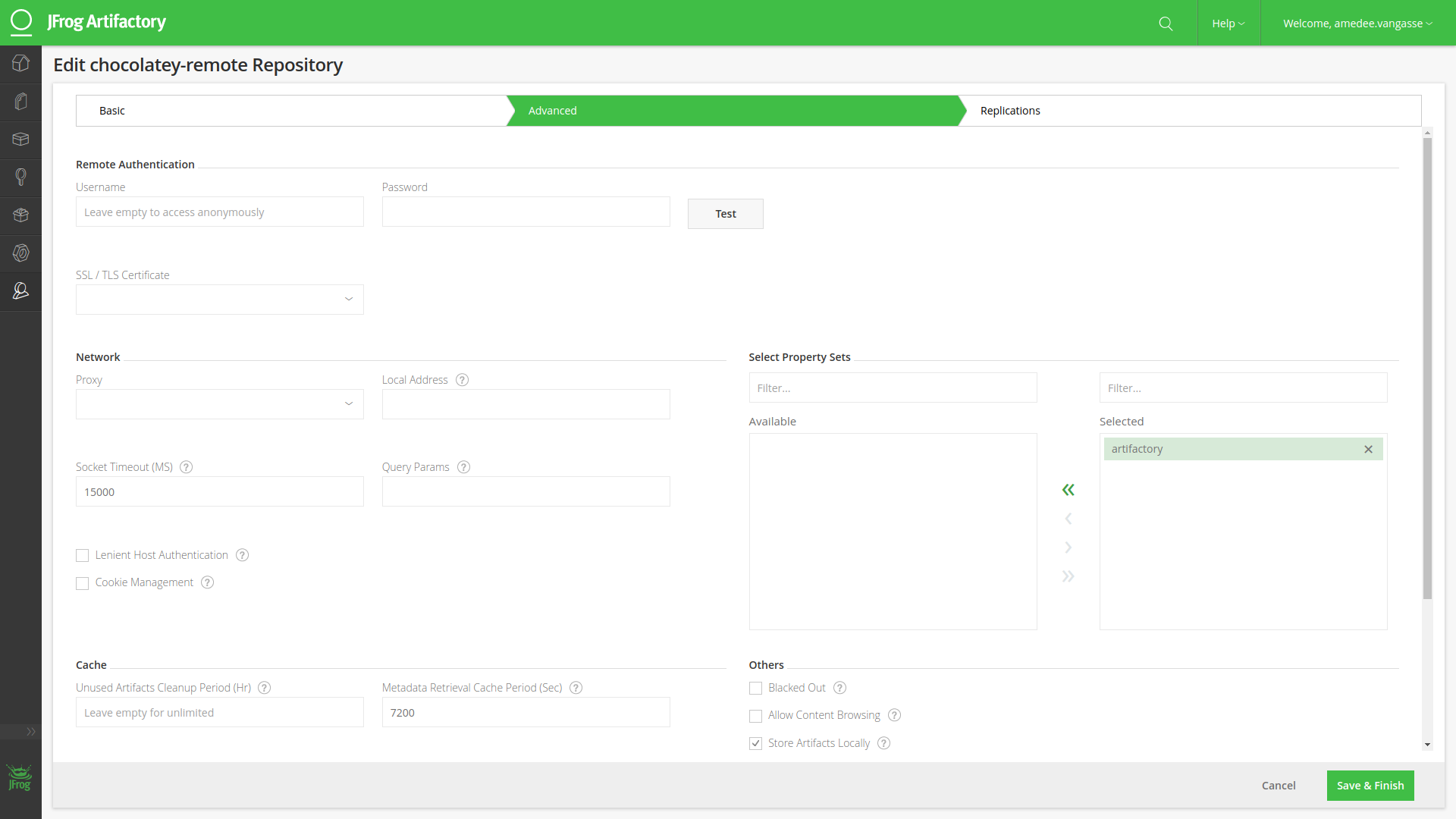The image size is (1456, 819).
Task: Go to the Replications tab
Action: [1189, 111]
